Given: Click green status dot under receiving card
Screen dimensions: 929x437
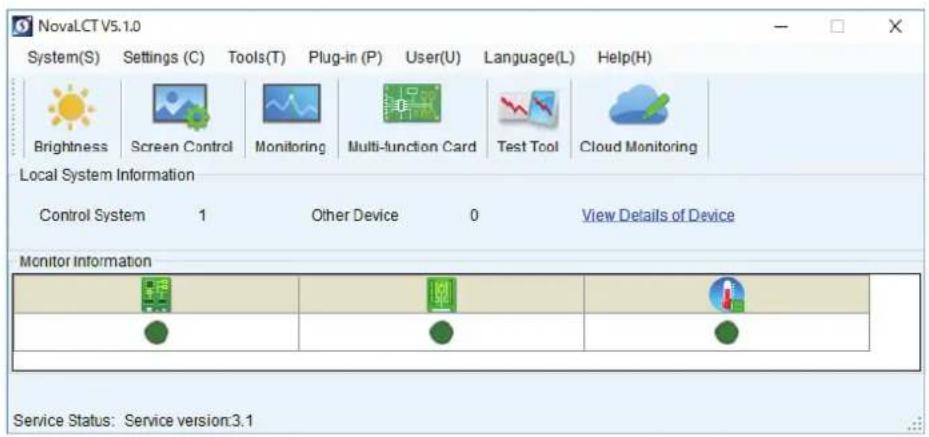Looking at the screenshot, I should click(x=441, y=333).
